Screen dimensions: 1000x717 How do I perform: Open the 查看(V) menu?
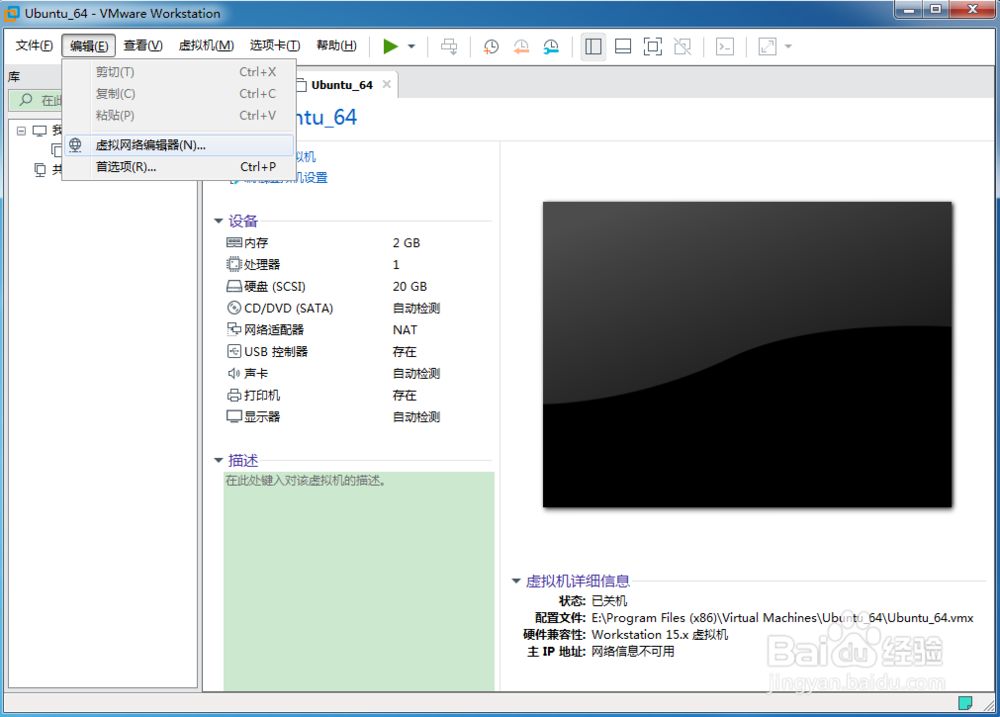143,45
